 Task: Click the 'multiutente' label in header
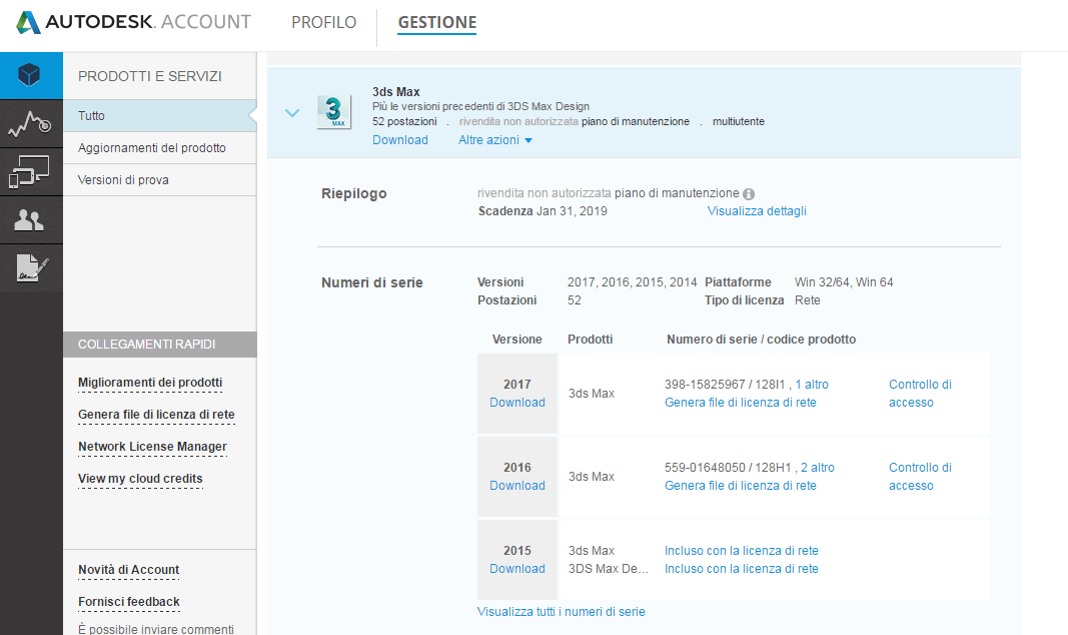(x=738, y=121)
